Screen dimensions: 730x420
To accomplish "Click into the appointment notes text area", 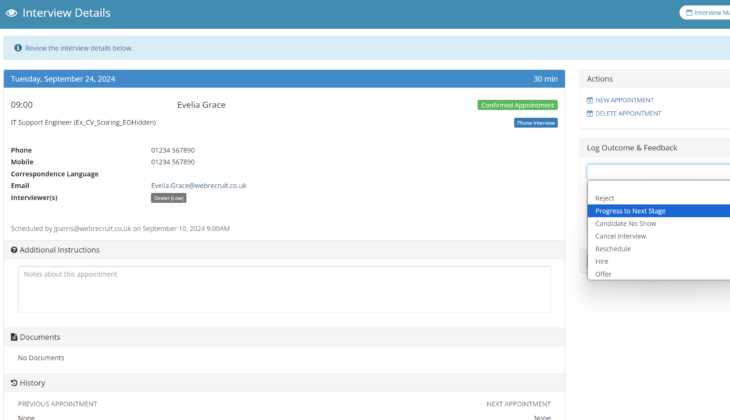I will point(284,289).
